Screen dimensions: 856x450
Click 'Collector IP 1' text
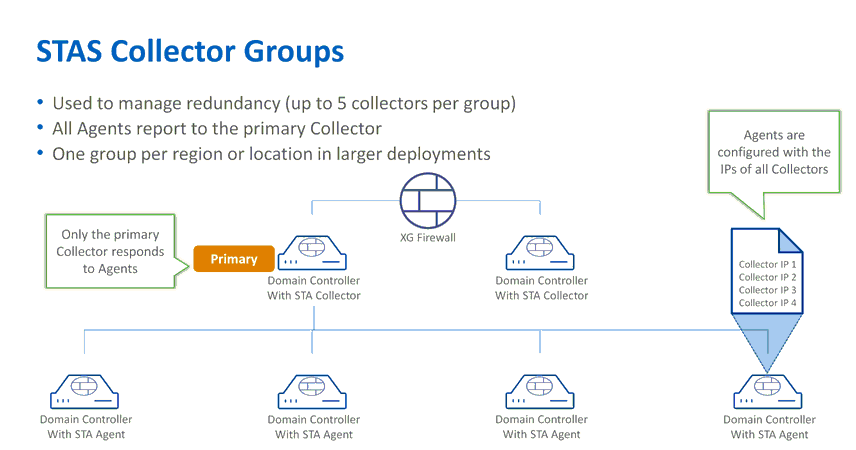tap(767, 264)
